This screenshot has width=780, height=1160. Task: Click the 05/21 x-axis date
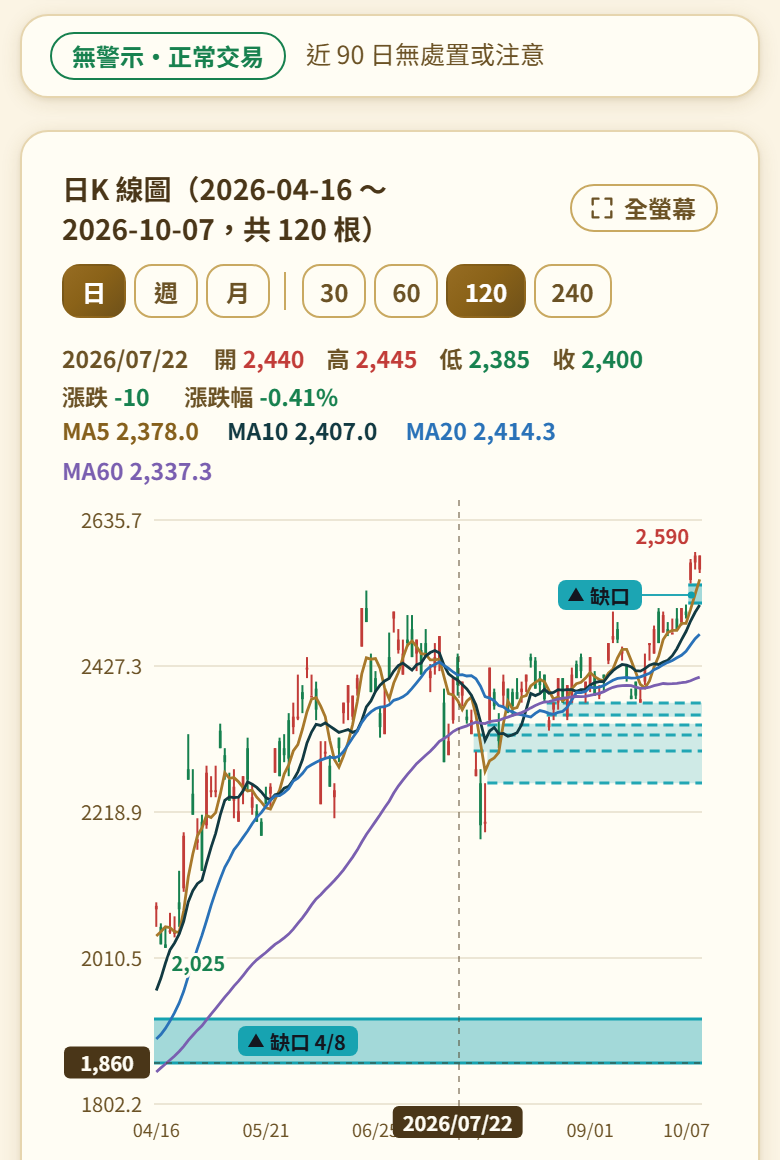coord(266,1130)
